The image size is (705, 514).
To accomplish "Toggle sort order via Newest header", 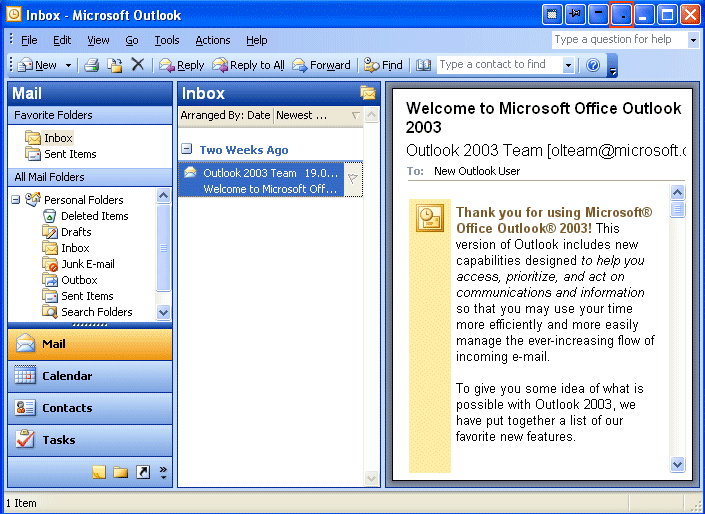I will 318,116.
